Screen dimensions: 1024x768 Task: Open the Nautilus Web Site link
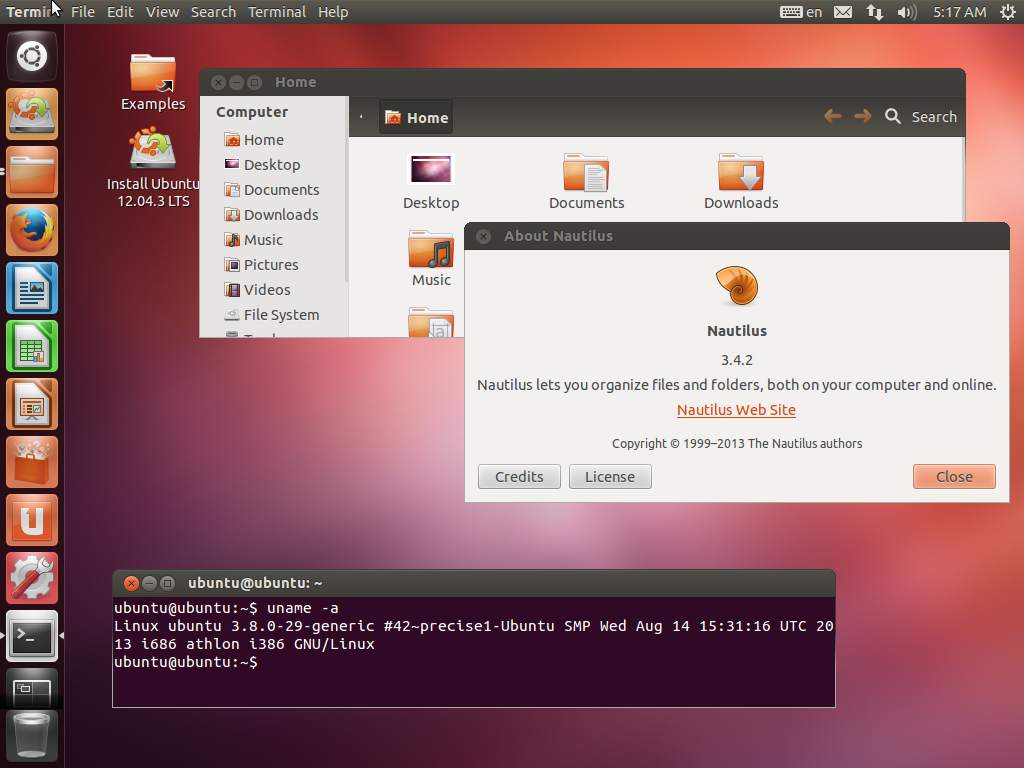(736, 410)
